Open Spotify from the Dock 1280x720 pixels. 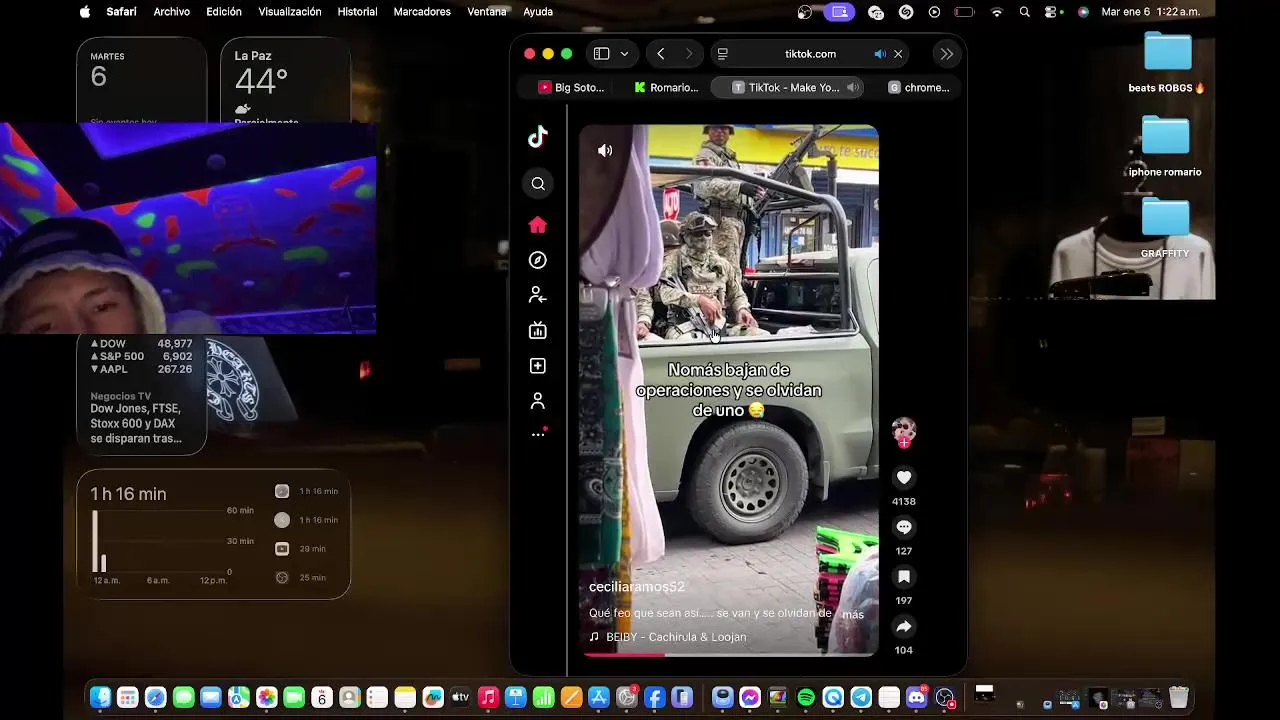click(x=806, y=698)
